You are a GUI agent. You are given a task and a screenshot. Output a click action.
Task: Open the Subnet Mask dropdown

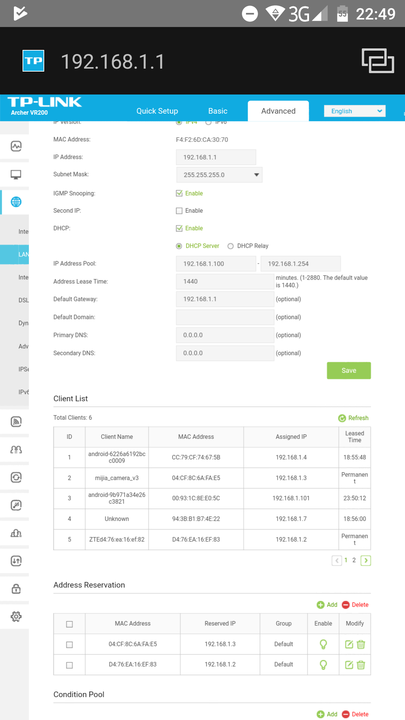[x=219, y=175]
